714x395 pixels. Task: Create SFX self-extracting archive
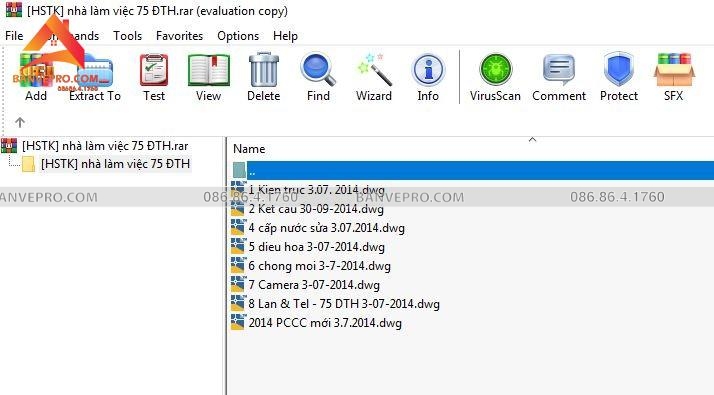click(673, 77)
